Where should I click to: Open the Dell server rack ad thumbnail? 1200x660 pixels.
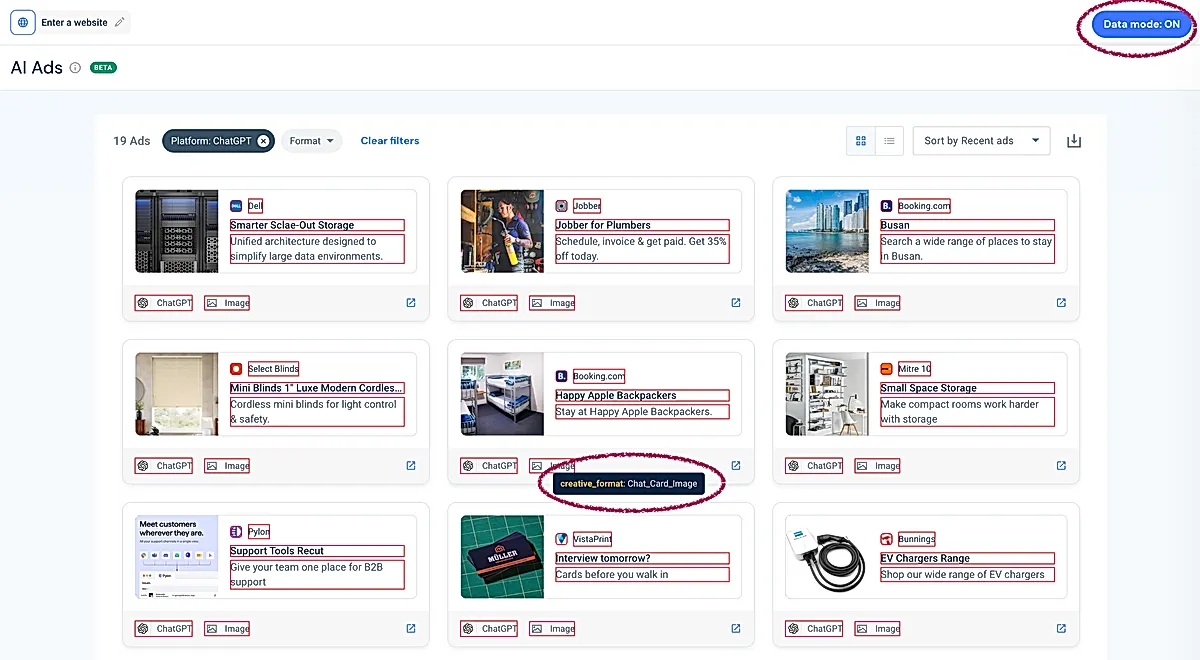click(177, 232)
